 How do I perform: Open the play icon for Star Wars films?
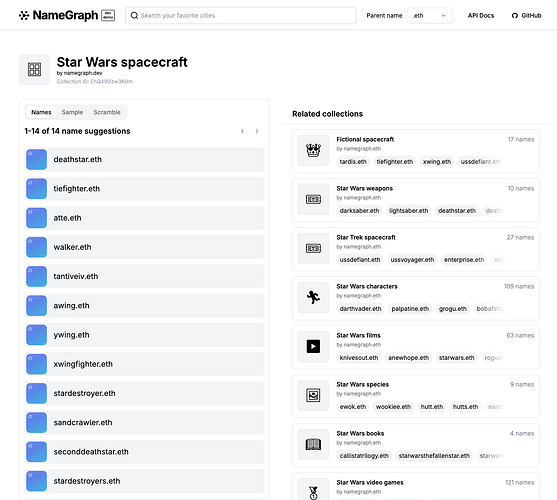point(313,347)
